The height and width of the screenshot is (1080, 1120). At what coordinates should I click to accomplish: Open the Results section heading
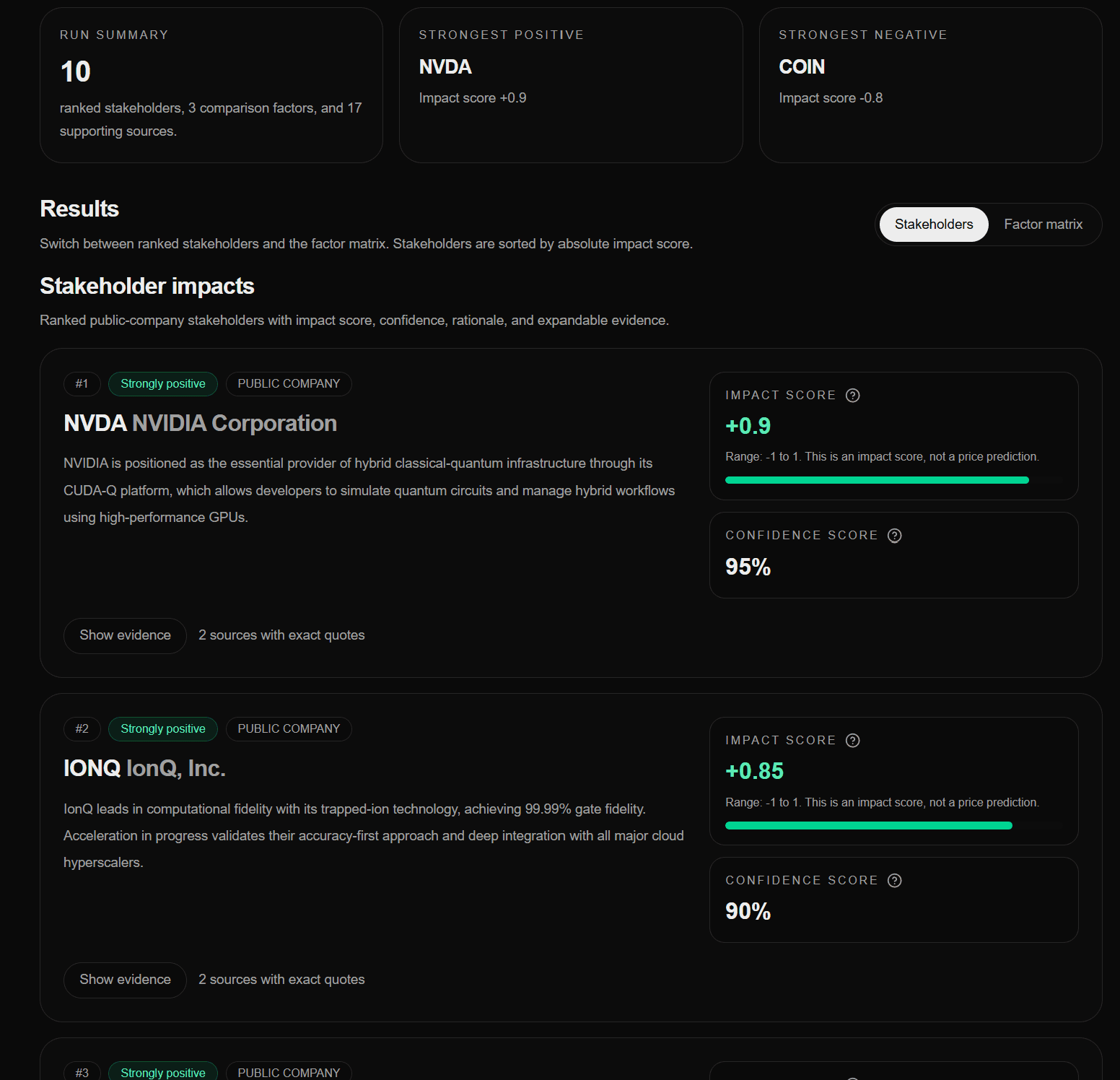[79, 209]
